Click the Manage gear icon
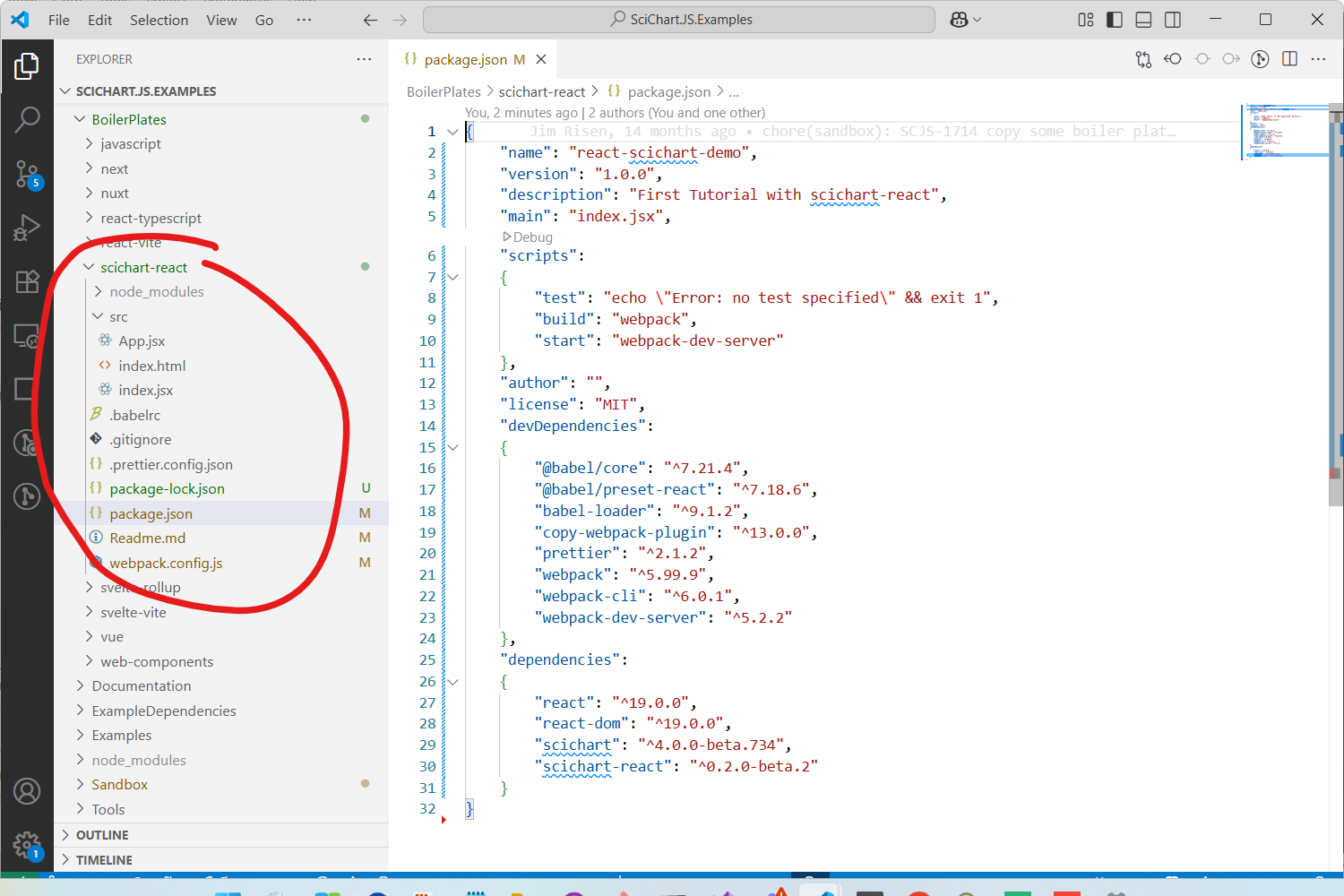 point(27,844)
